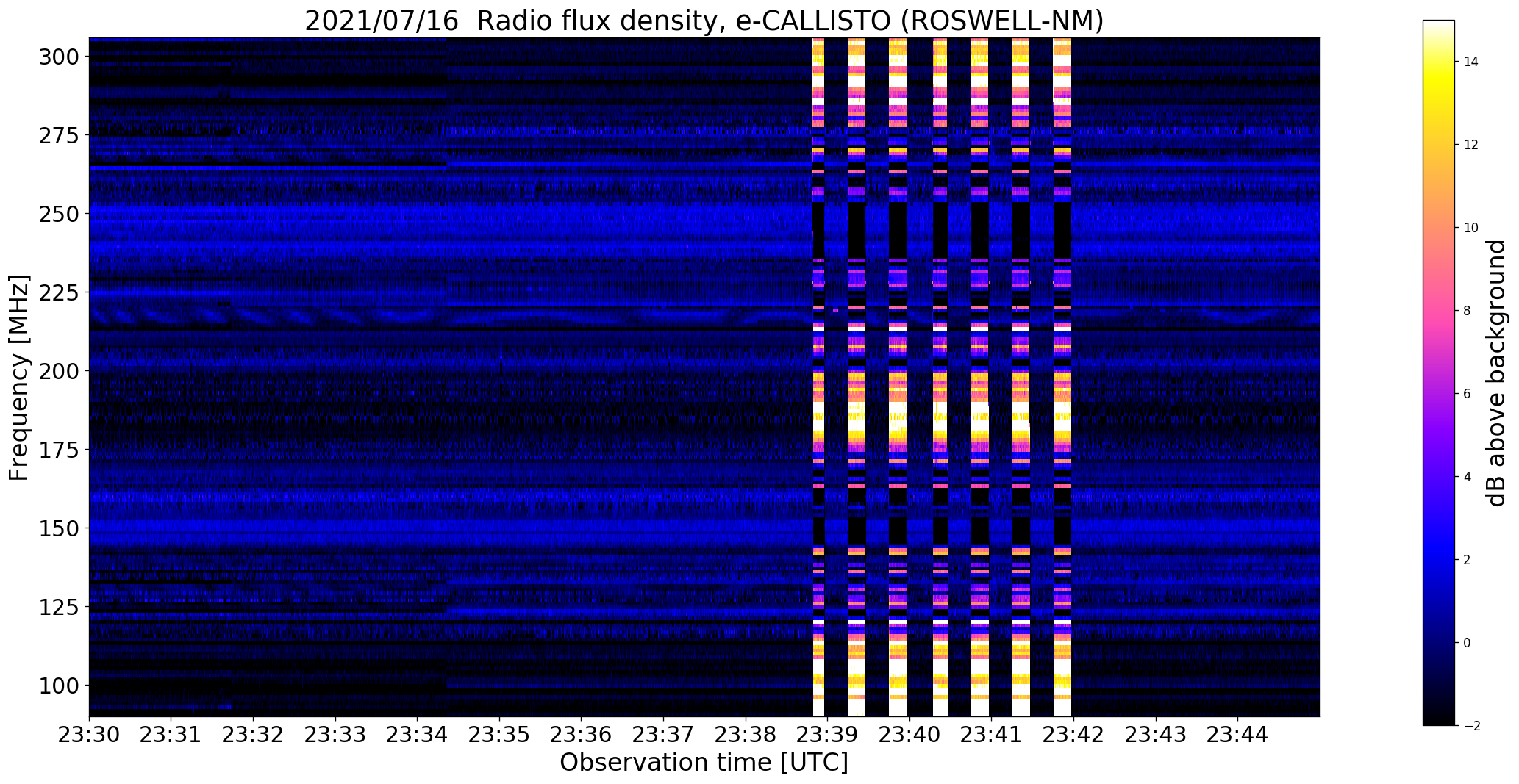The image size is (1519, 784).
Task: Click the black bottom end of the colorbar
Action: pyautogui.click(x=1439, y=719)
